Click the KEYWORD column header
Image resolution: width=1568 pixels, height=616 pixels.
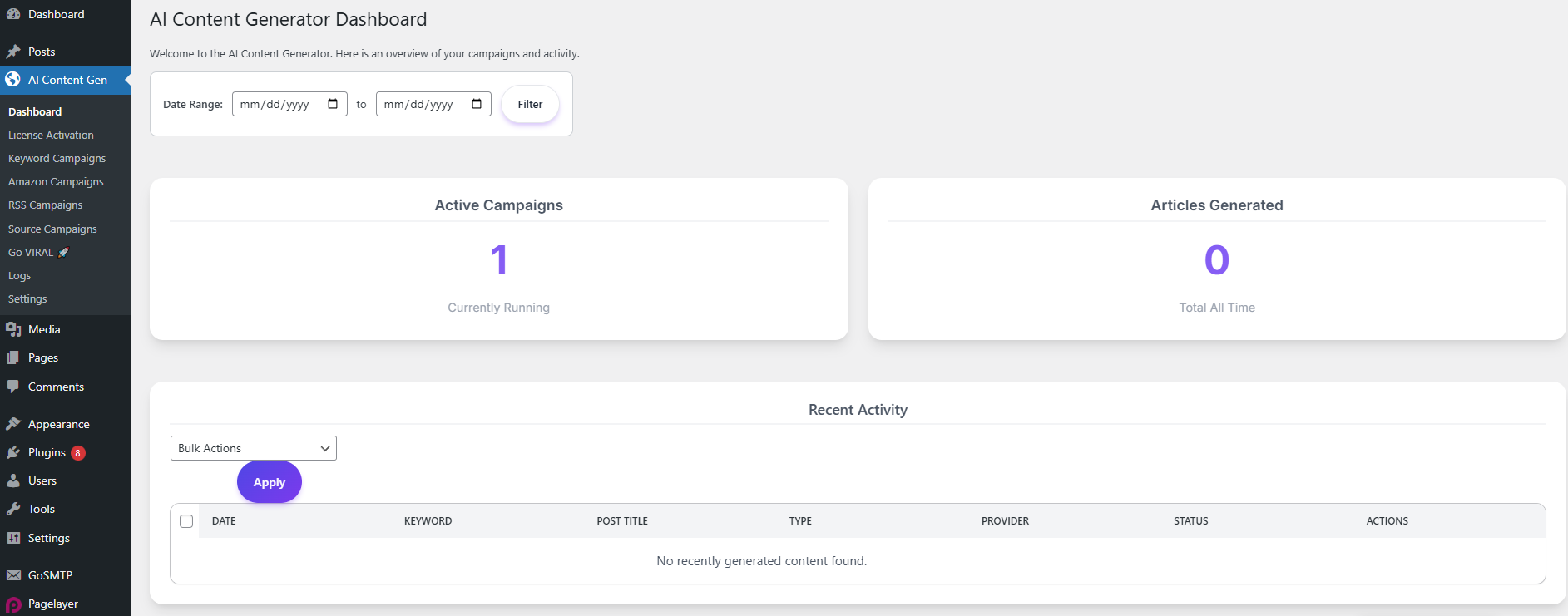click(428, 521)
